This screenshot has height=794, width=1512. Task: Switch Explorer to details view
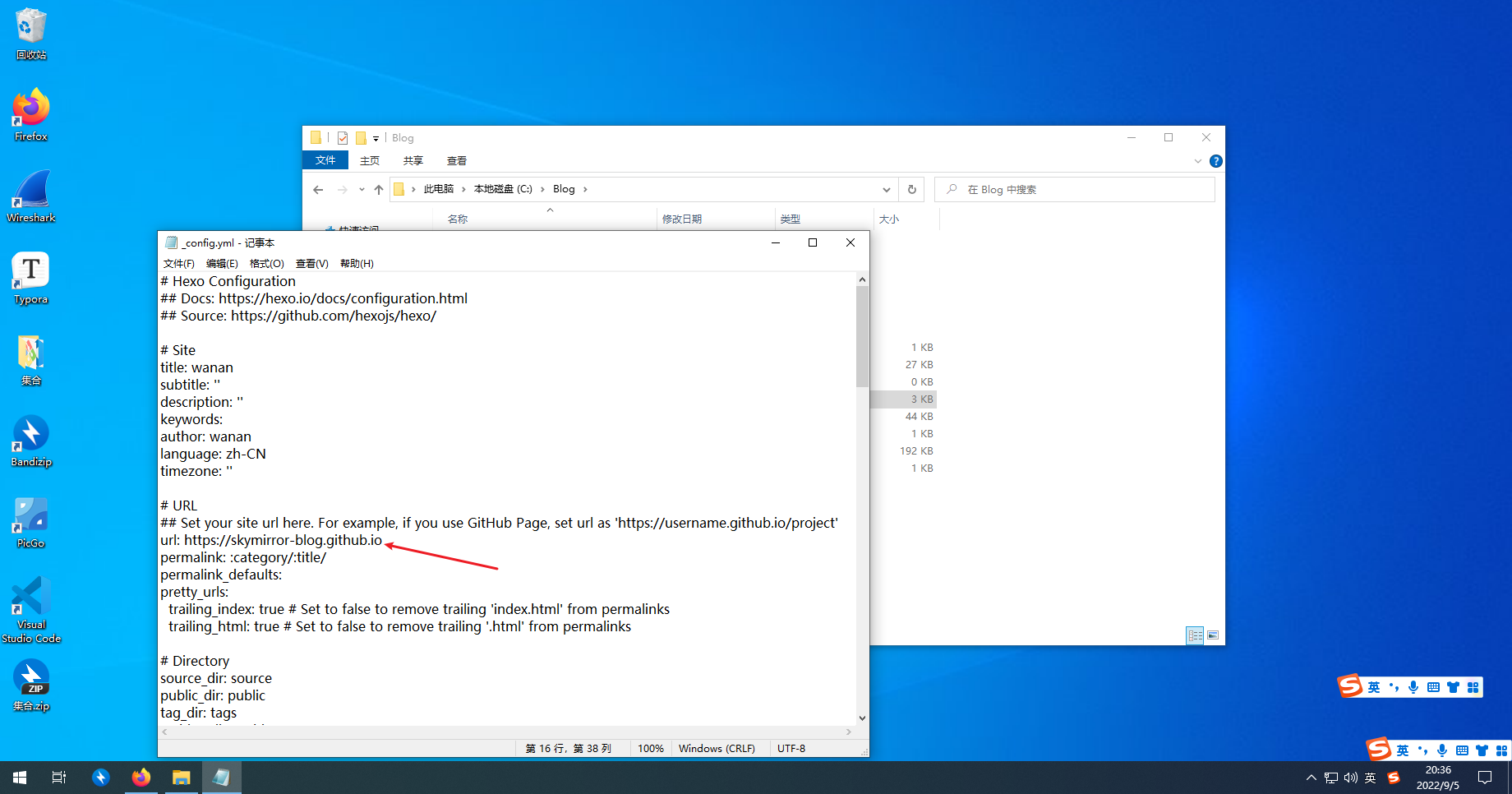[1195, 635]
